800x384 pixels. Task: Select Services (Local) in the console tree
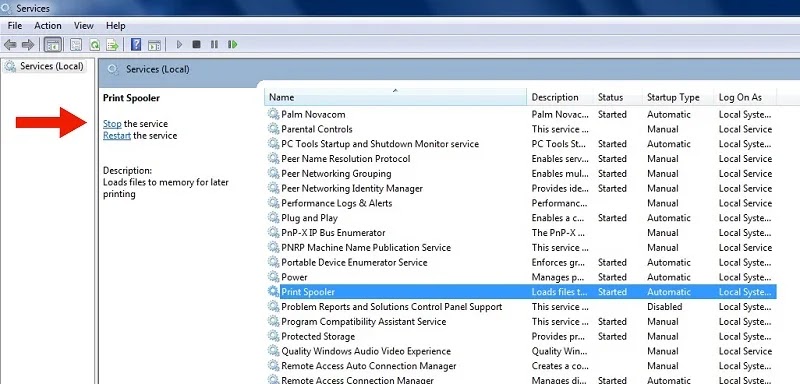52,66
